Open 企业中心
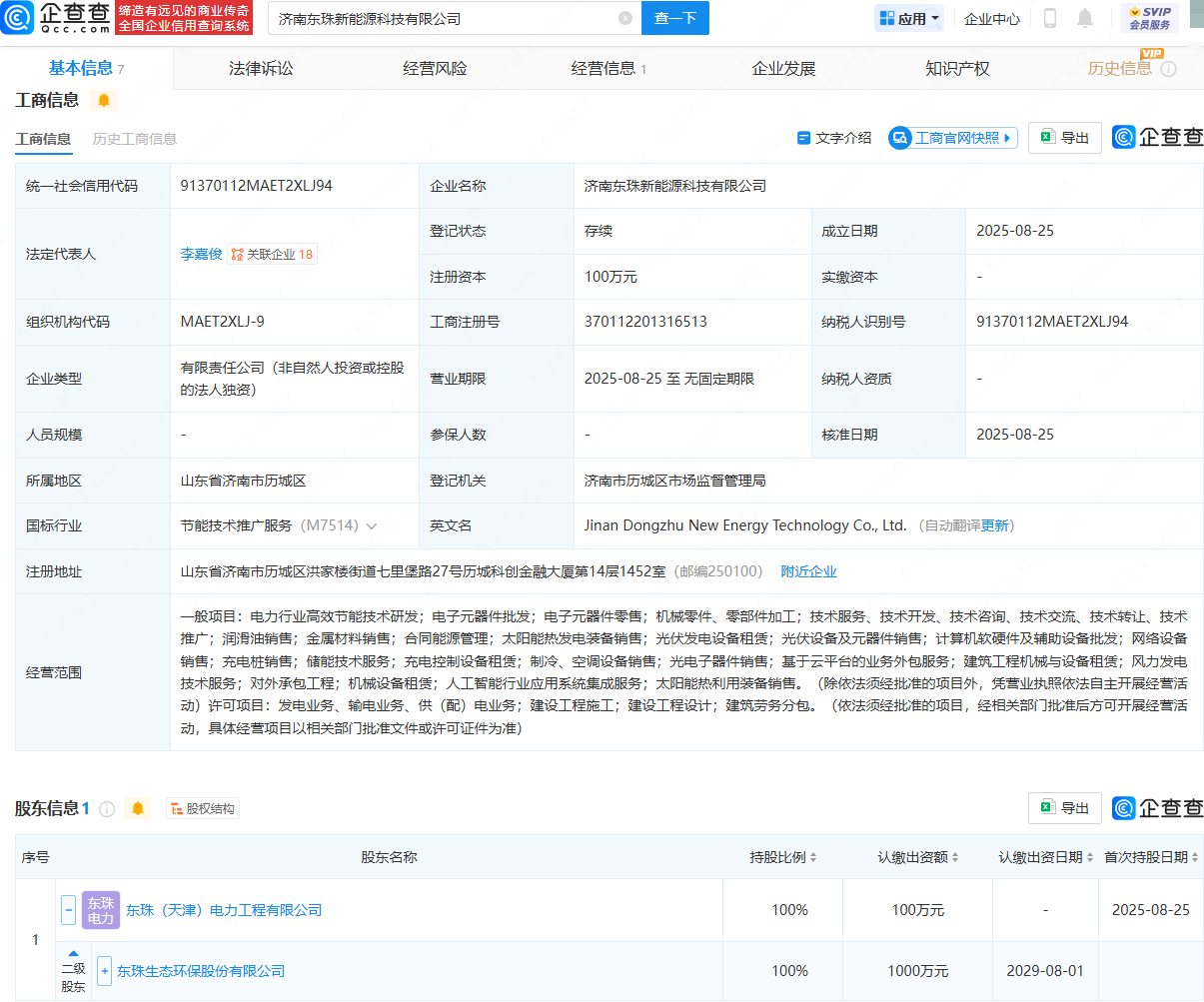 992,18
